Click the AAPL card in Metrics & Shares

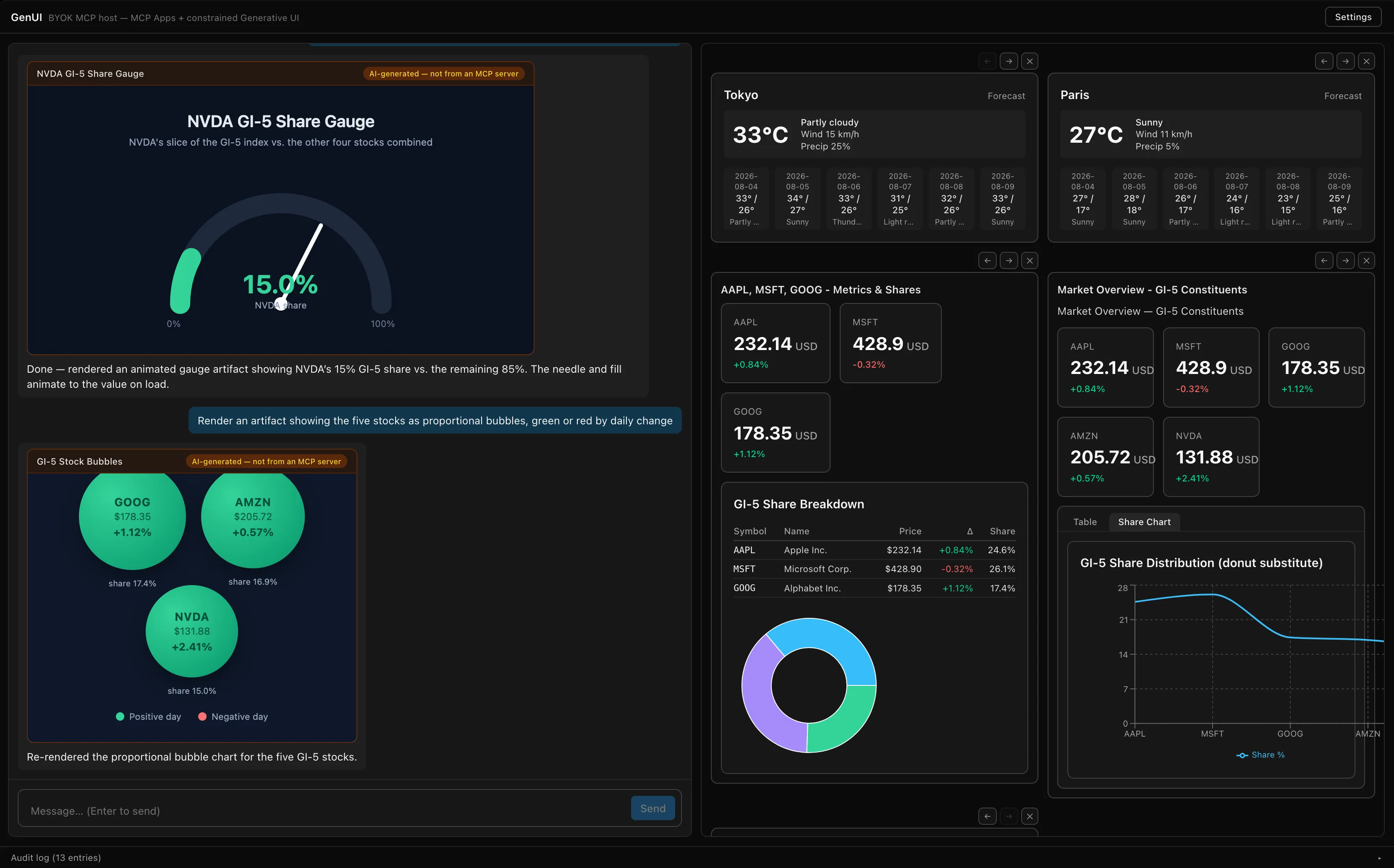pyautogui.click(x=775, y=343)
